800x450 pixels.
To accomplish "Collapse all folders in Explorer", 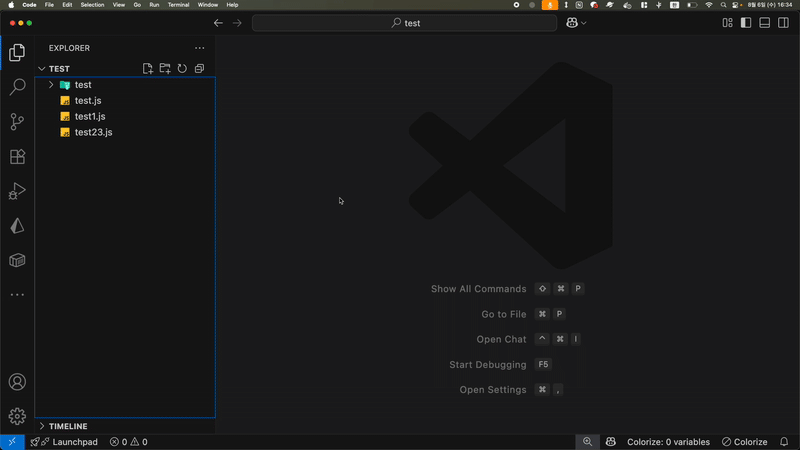I will (199, 68).
